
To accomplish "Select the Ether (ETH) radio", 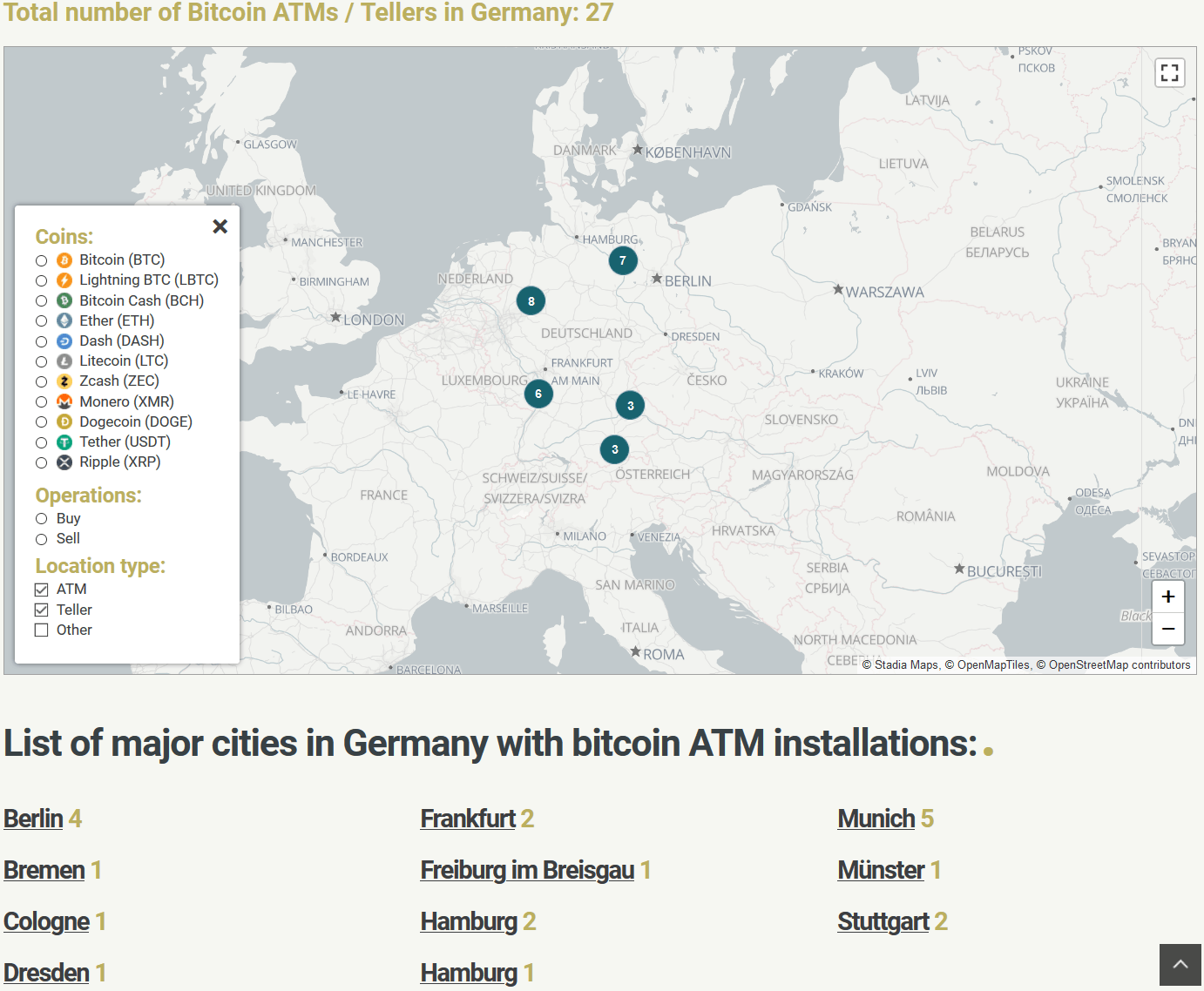I will click(x=41, y=321).
